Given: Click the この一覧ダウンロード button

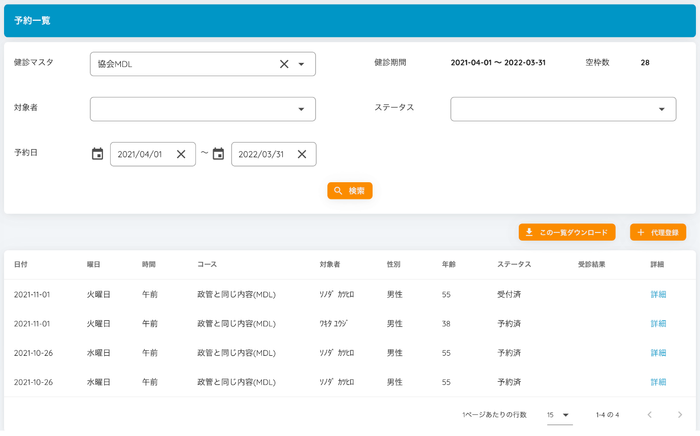Looking at the screenshot, I should 567,232.
